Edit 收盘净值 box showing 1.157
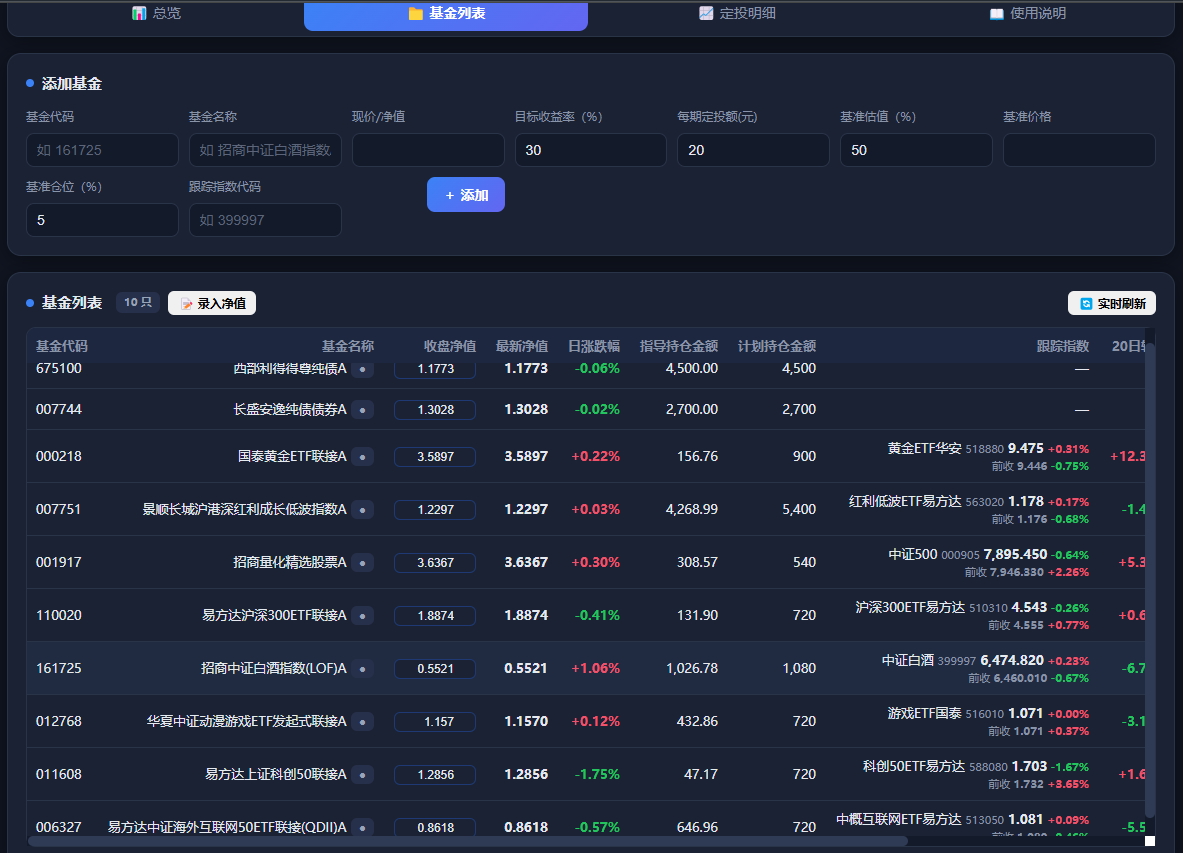Viewport: 1183px width, 853px height. tap(435, 722)
